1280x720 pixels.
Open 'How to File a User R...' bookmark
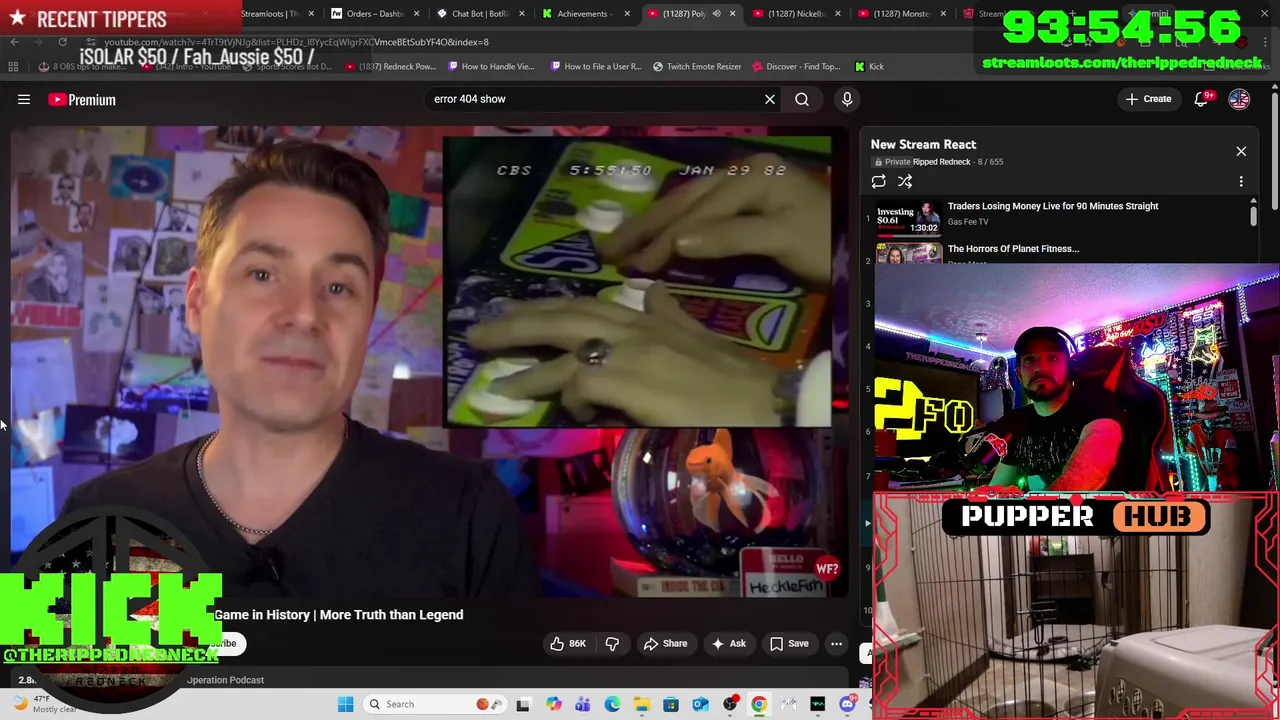coord(595,66)
